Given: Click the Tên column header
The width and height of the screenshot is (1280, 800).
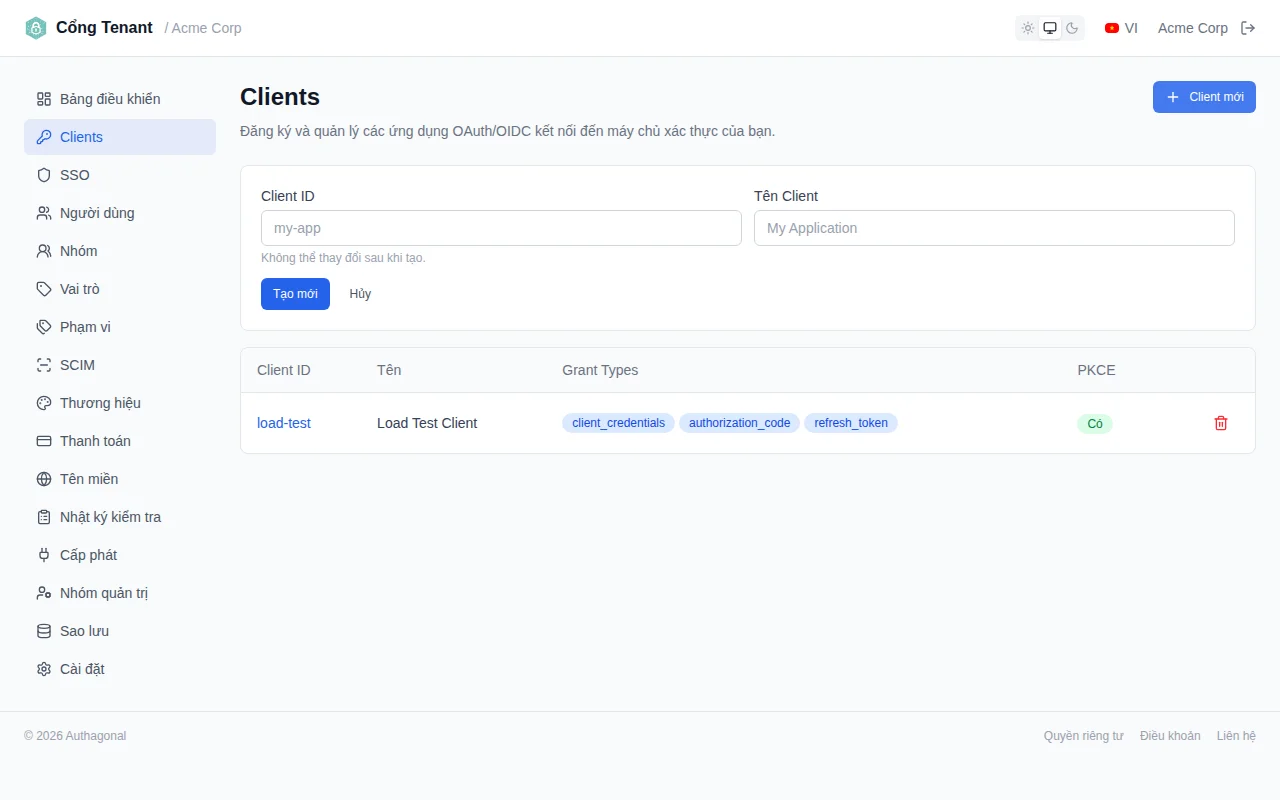Looking at the screenshot, I should pyautogui.click(x=389, y=370).
